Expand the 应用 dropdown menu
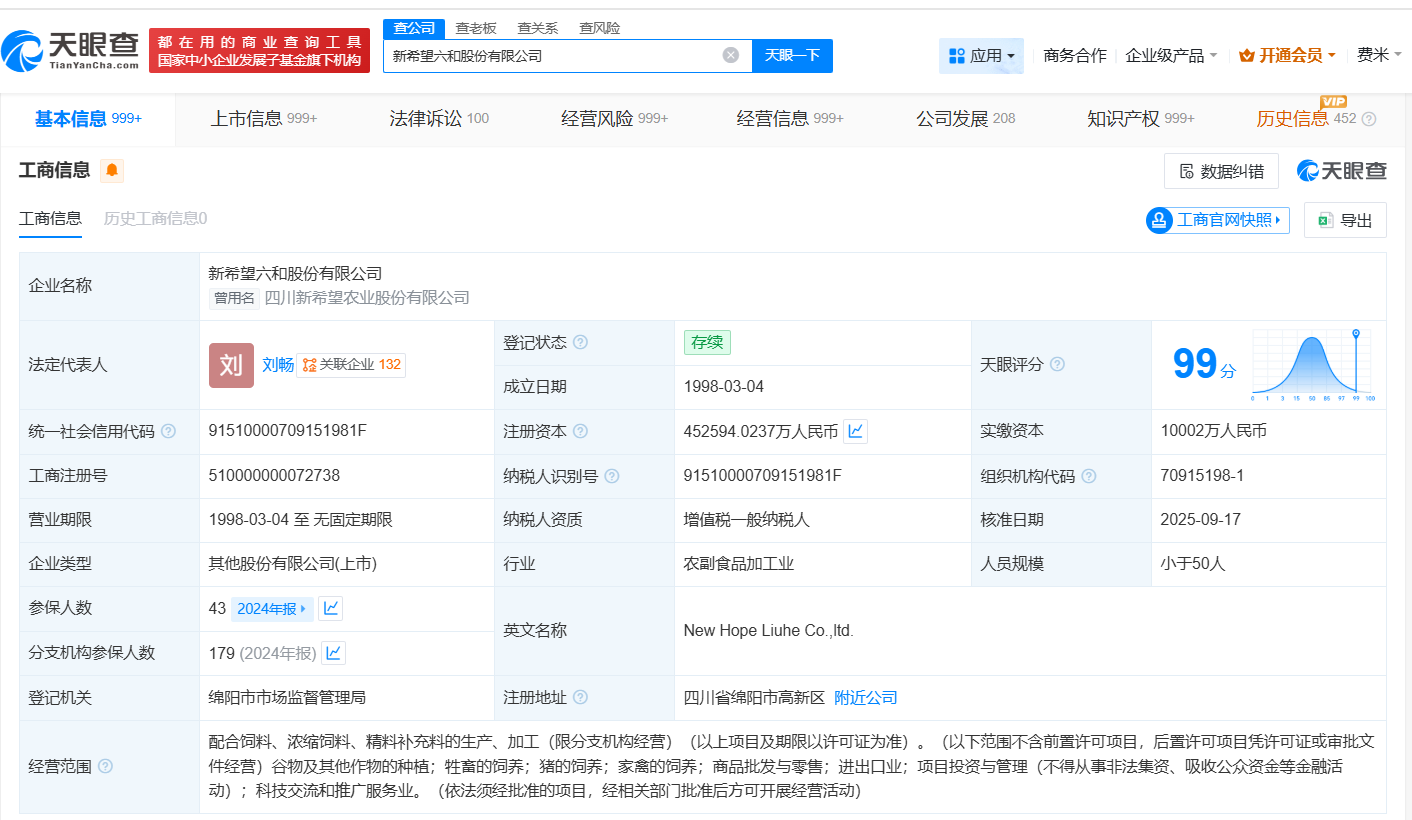 [x=981, y=56]
